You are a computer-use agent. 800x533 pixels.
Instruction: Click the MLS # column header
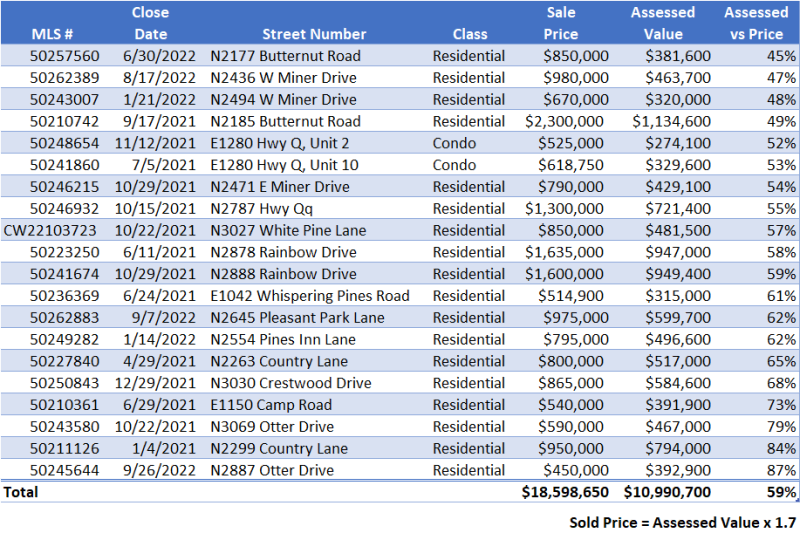[52, 34]
